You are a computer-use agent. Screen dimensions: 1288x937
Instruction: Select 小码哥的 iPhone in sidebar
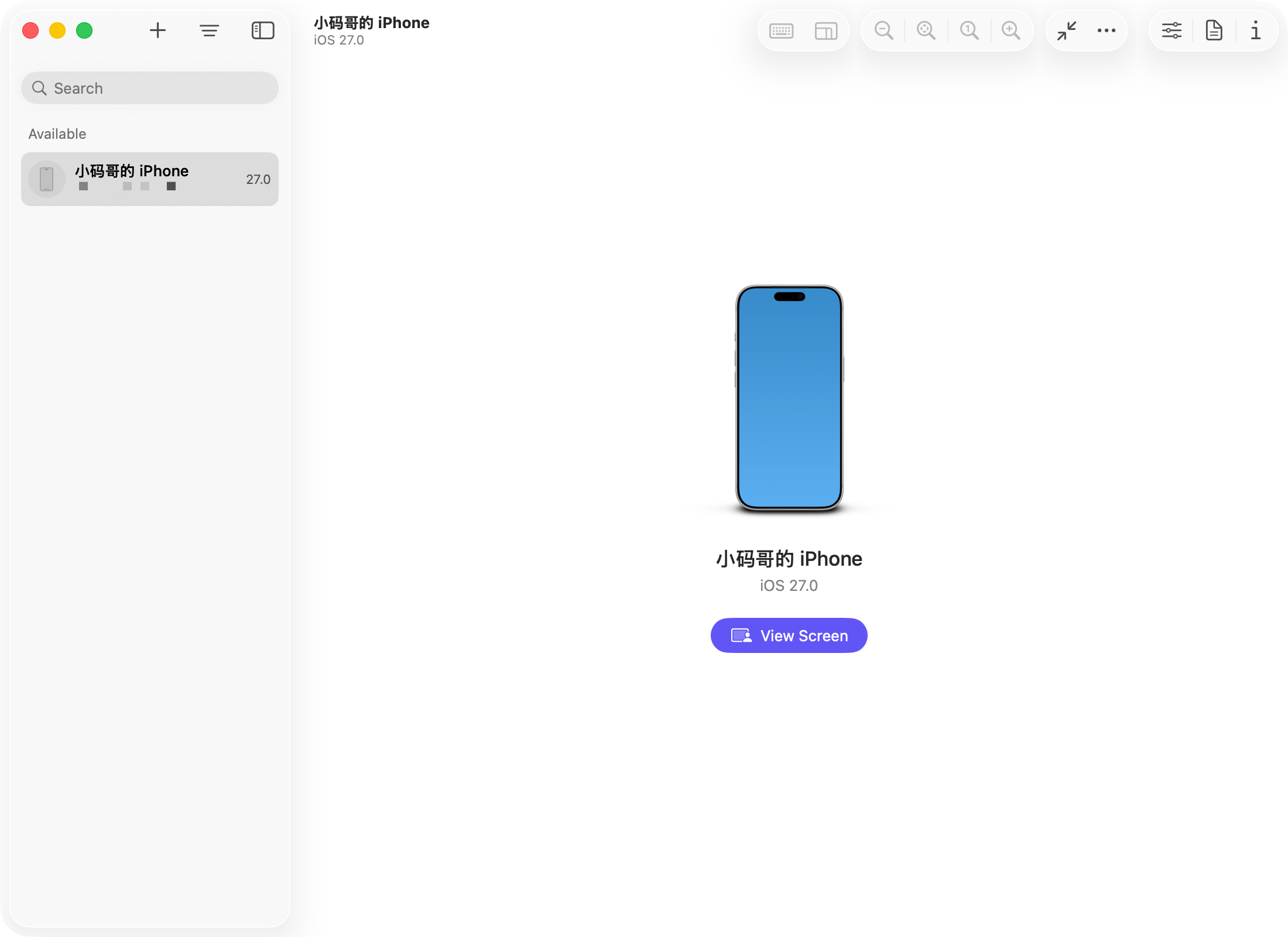(x=150, y=179)
